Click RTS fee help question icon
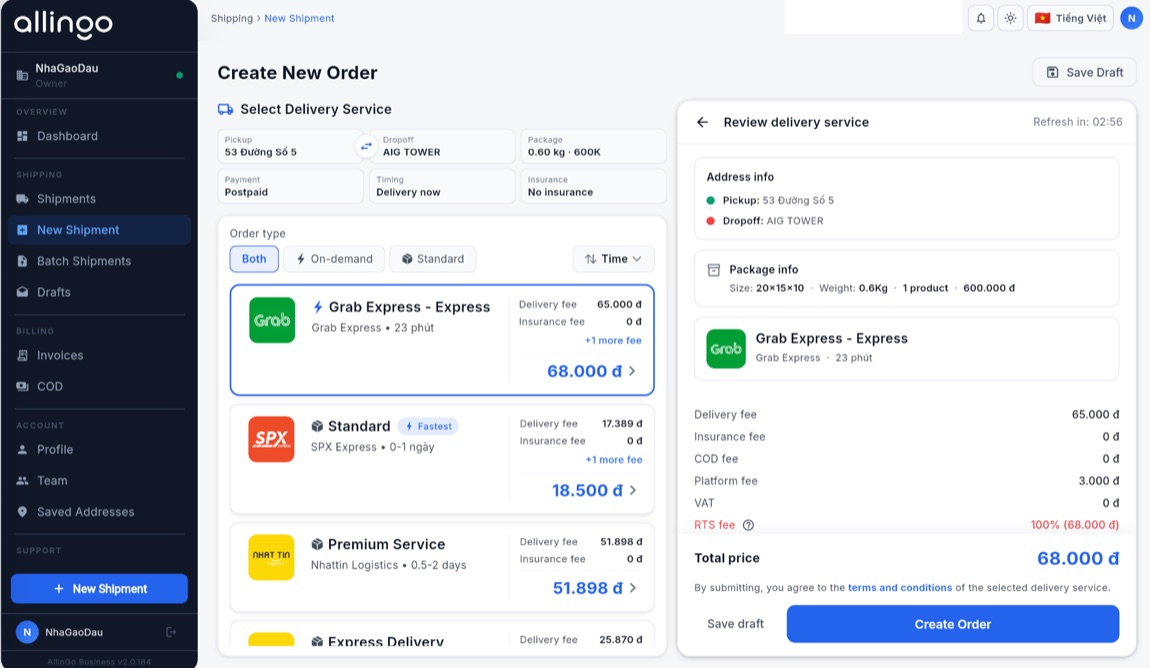 (x=748, y=525)
